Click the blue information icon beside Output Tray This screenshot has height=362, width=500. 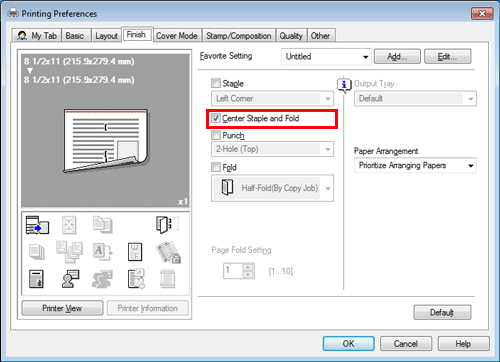[344, 85]
